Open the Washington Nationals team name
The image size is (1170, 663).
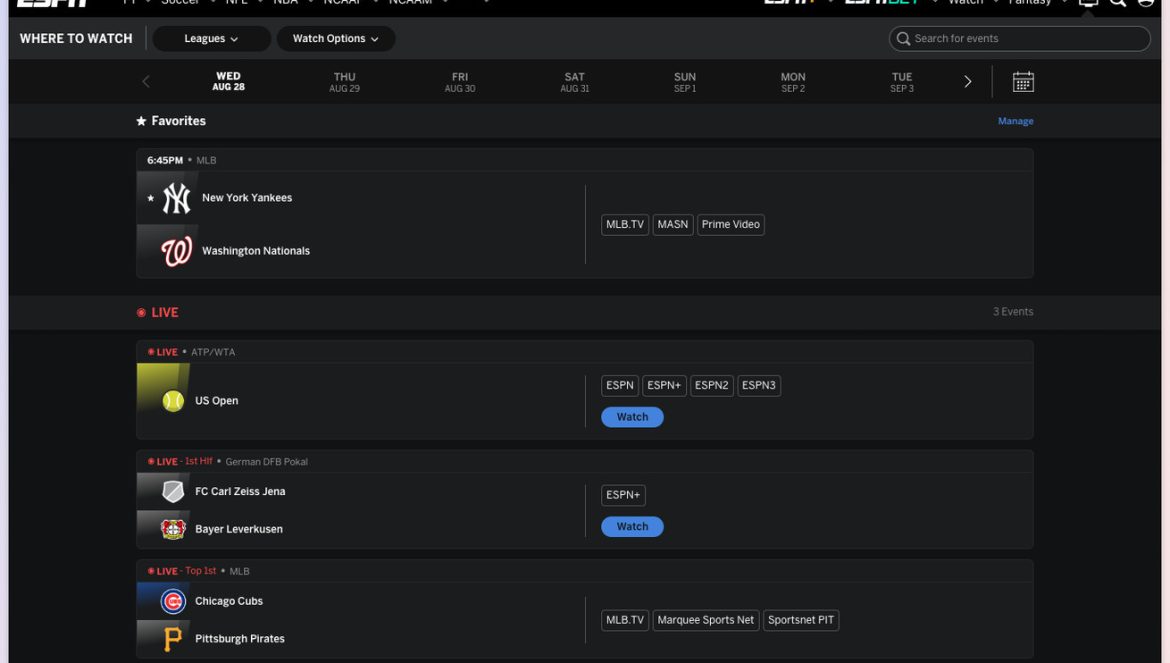(x=256, y=251)
